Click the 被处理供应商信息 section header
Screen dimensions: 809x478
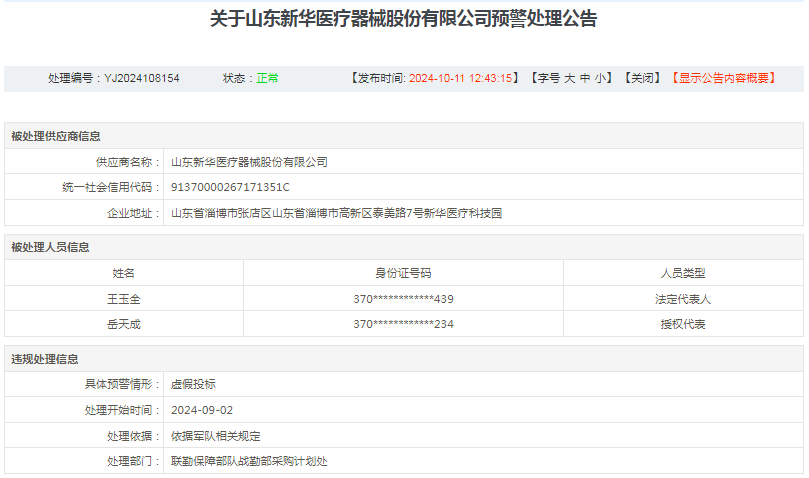click(x=56, y=136)
